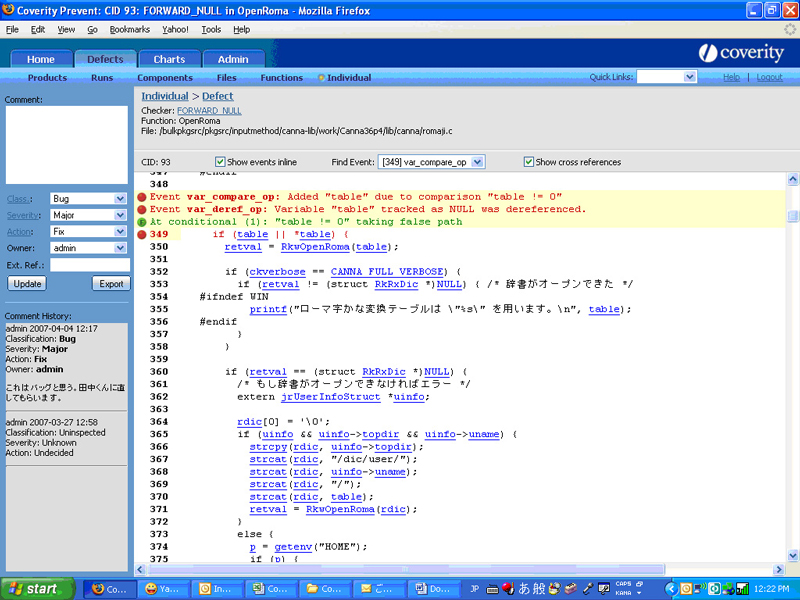Viewport: 800px width, 600px height.
Task: Open the Yahoo! menu
Action: tap(176, 30)
